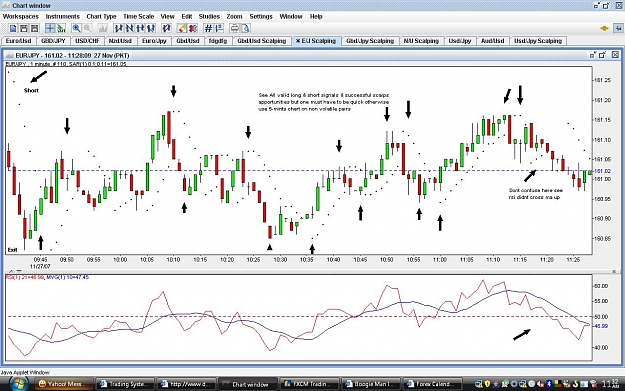Click the second of four blue line-study icons
The image size is (625, 391).
click(129, 28)
